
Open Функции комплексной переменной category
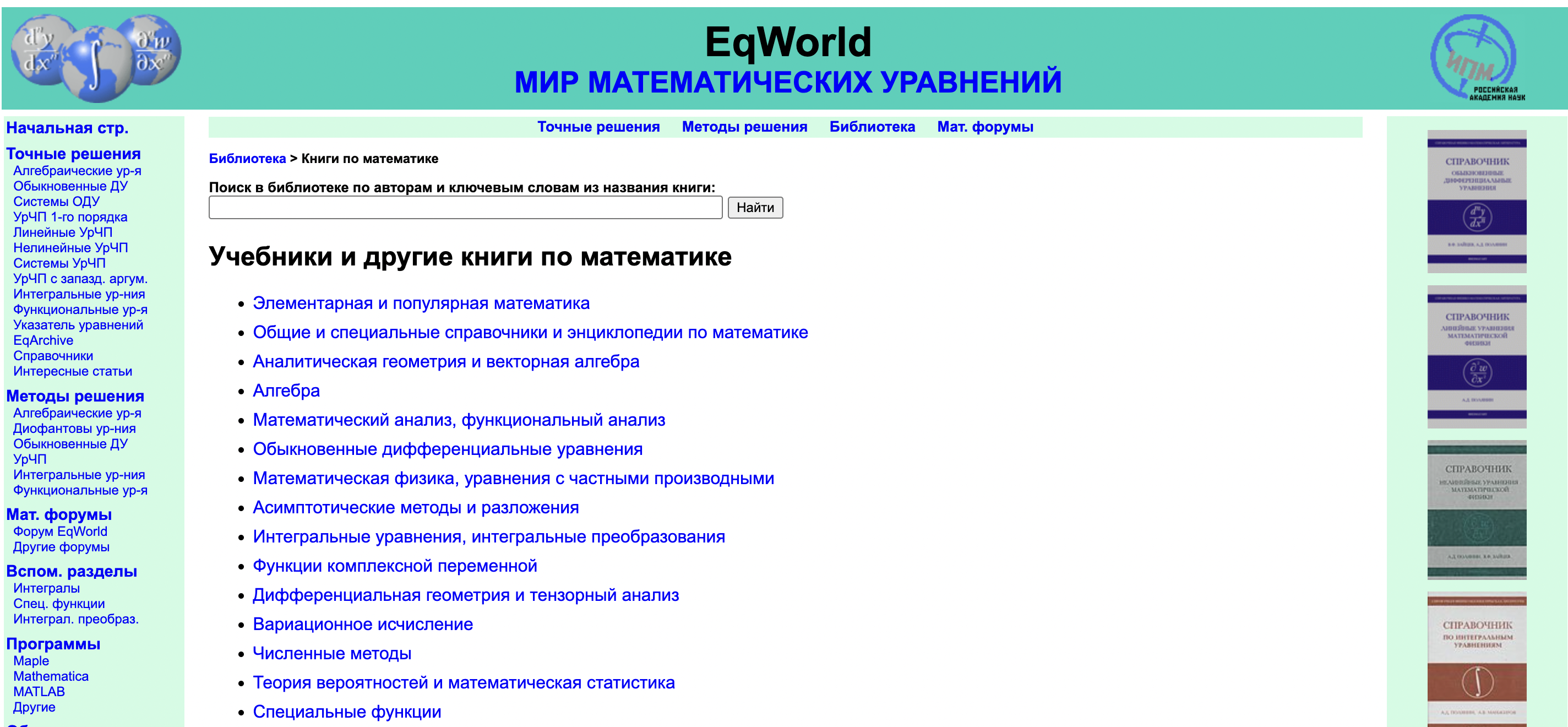point(395,566)
